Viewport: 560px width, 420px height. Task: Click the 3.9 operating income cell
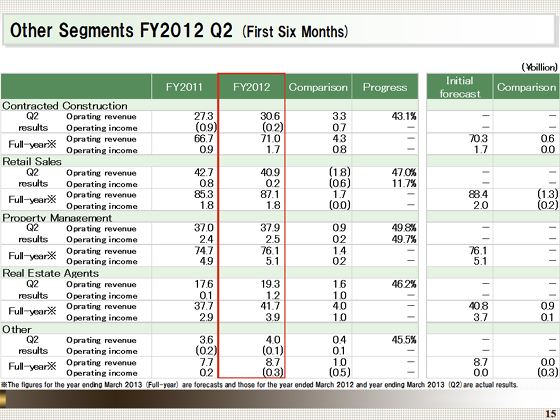272,317
